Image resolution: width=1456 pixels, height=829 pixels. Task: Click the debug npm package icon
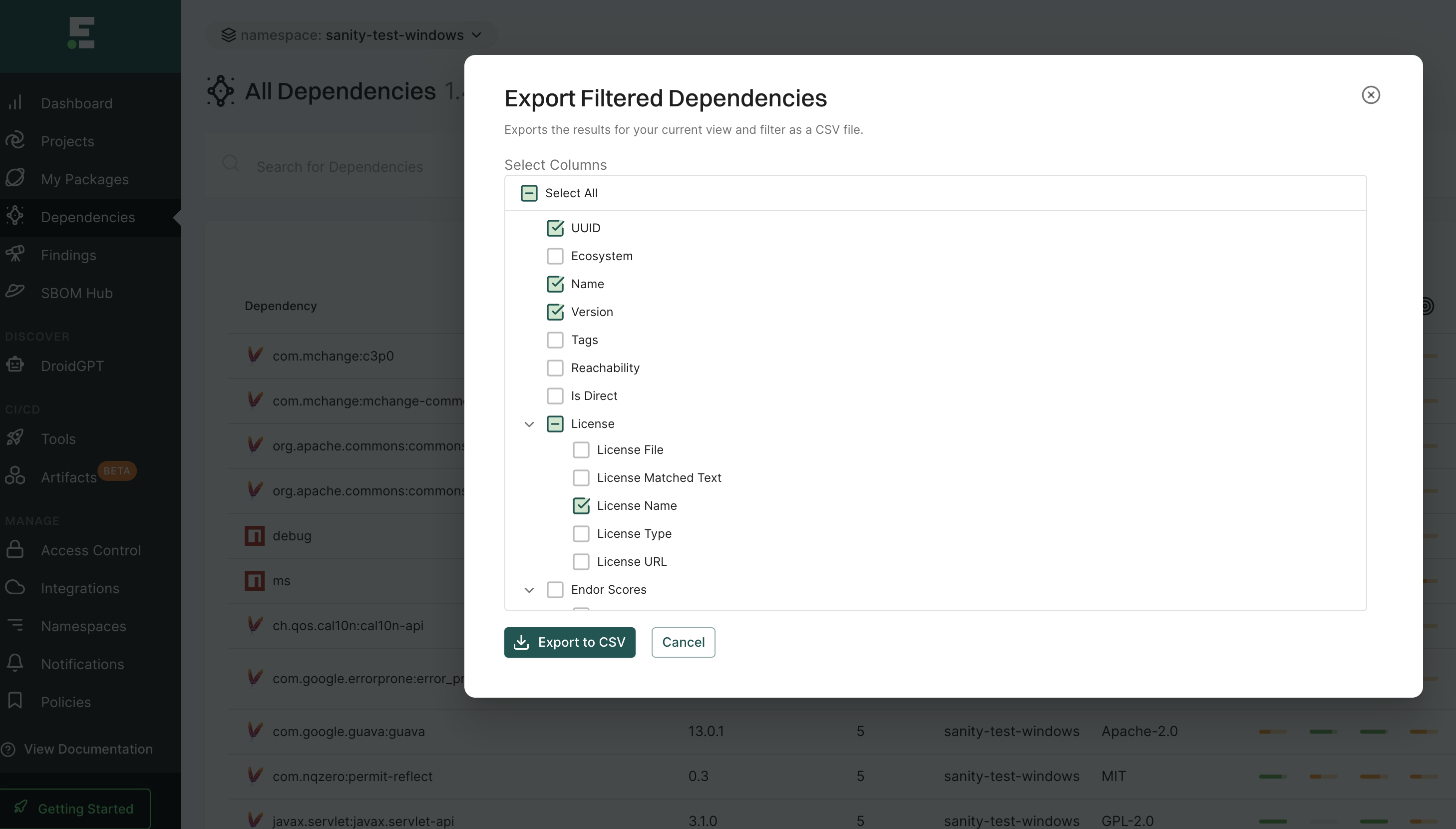pyautogui.click(x=255, y=535)
